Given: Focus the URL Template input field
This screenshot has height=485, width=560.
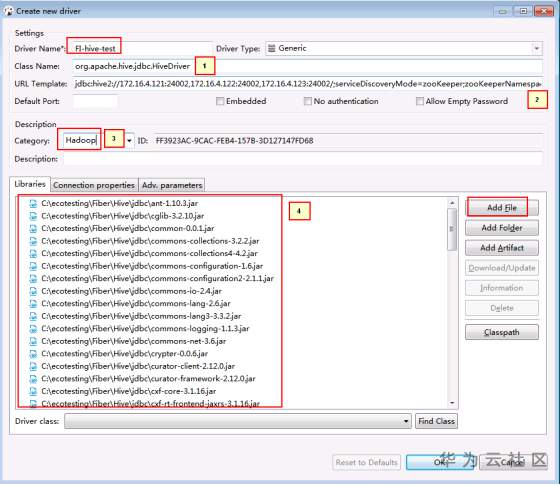Looking at the screenshot, I should tap(307, 84).
